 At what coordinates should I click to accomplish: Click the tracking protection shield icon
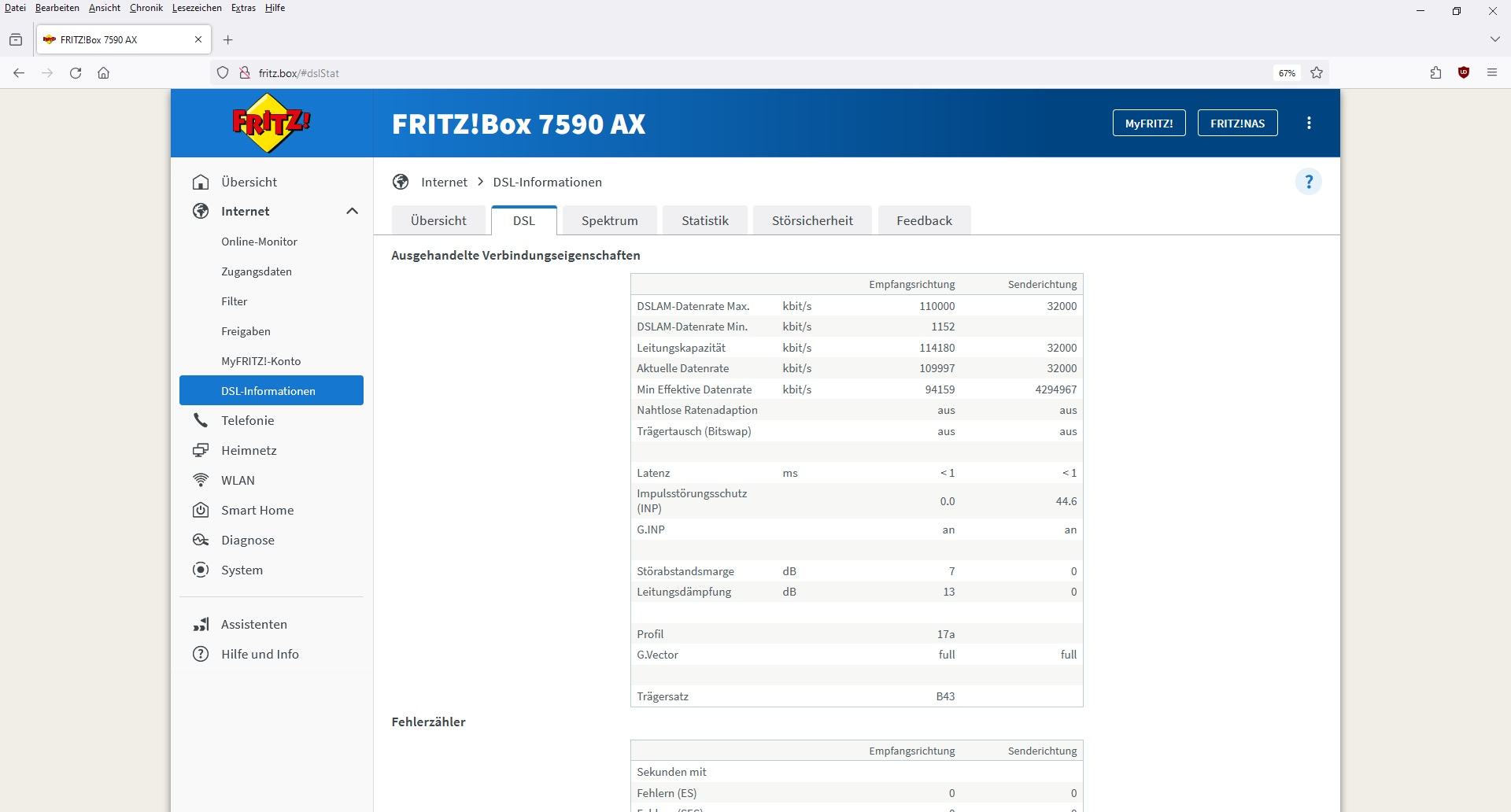click(x=223, y=73)
